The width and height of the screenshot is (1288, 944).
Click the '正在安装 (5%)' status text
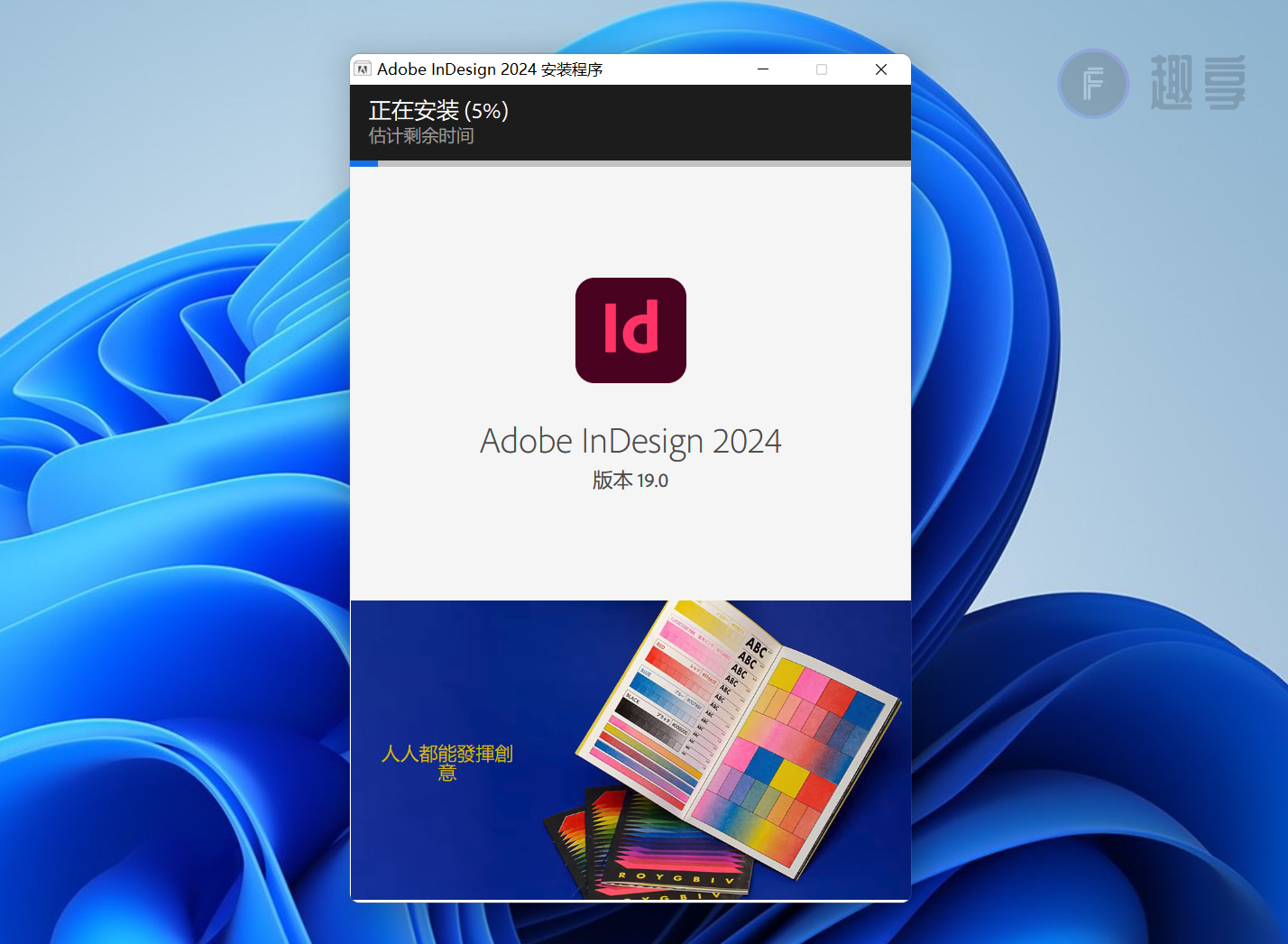[438, 111]
